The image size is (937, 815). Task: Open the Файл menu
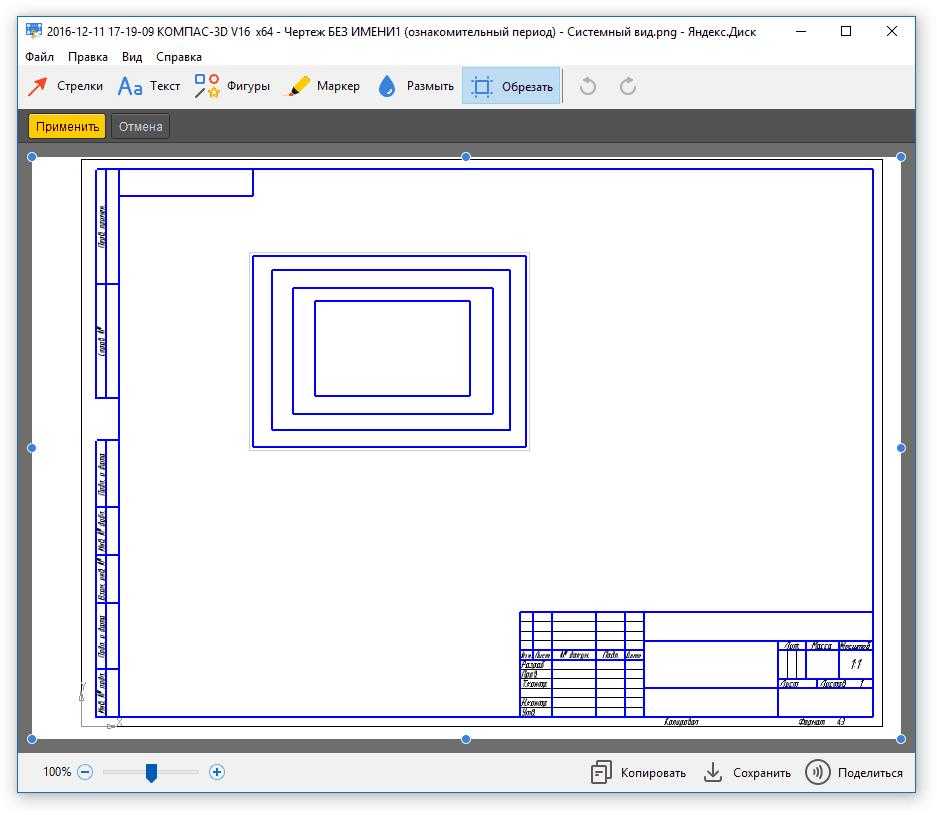click(x=40, y=57)
